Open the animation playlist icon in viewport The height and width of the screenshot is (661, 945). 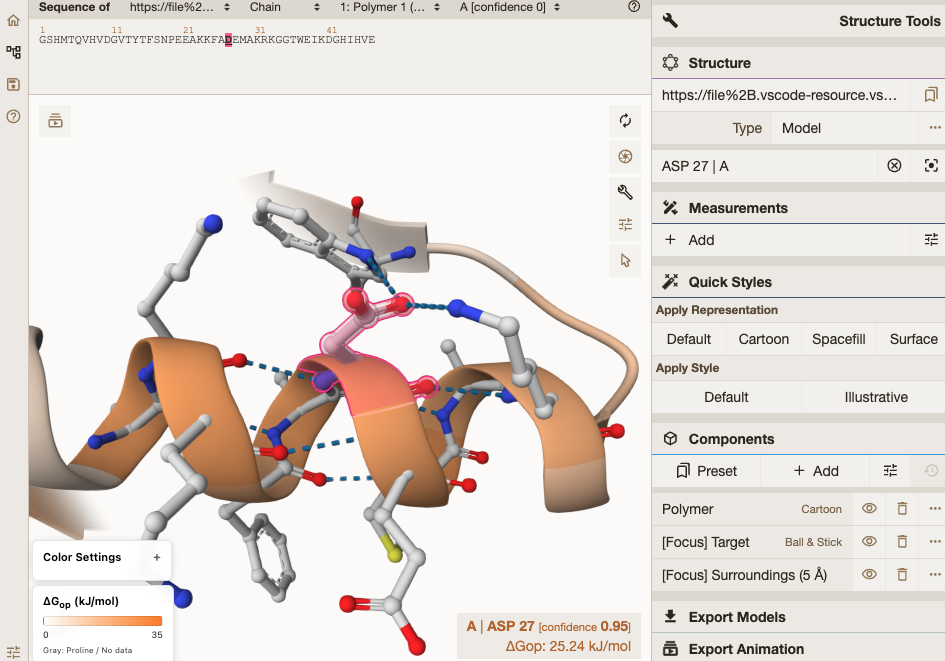point(55,121)
